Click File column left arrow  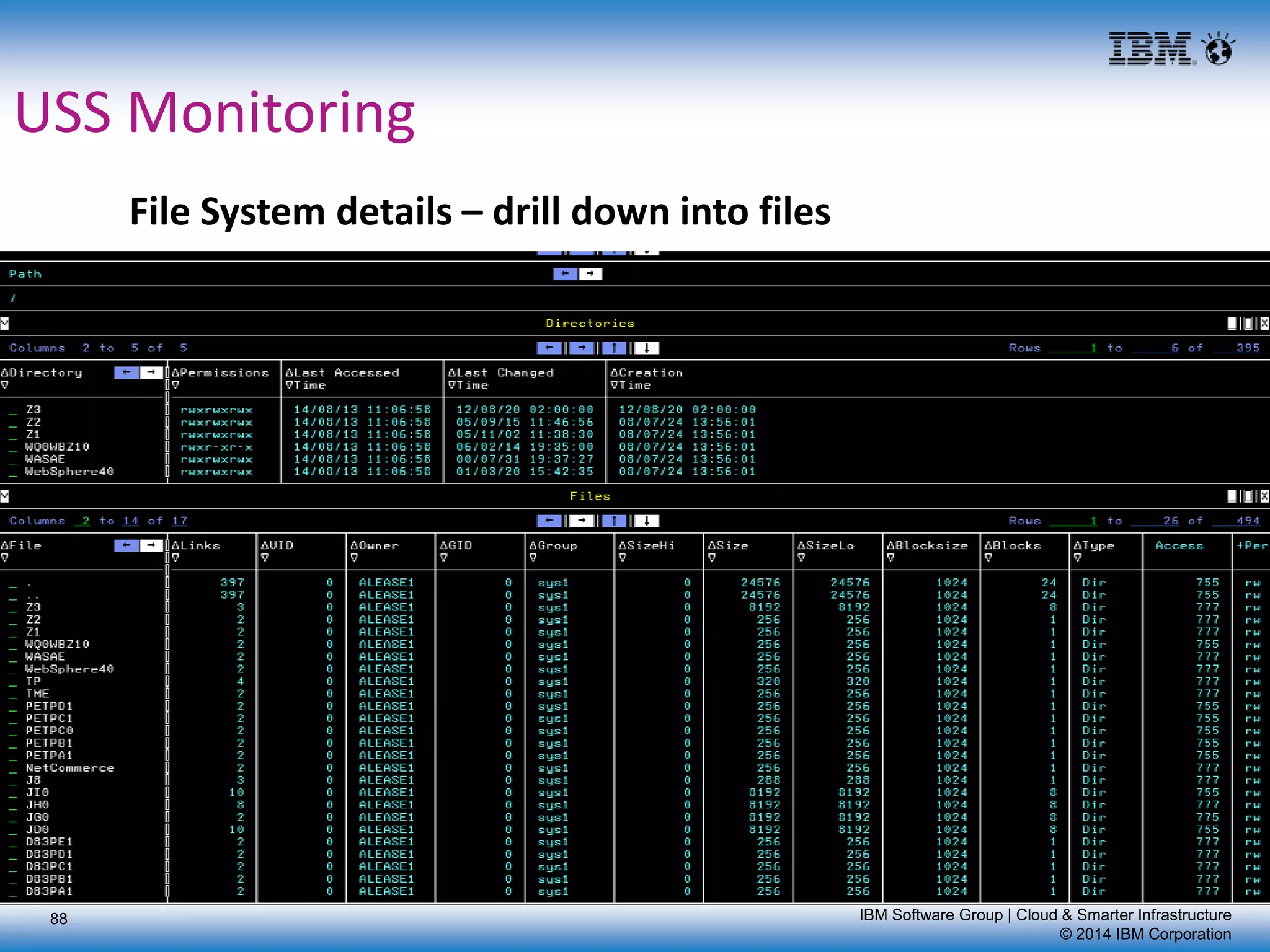pyautogui.click(x=127, y=545)
